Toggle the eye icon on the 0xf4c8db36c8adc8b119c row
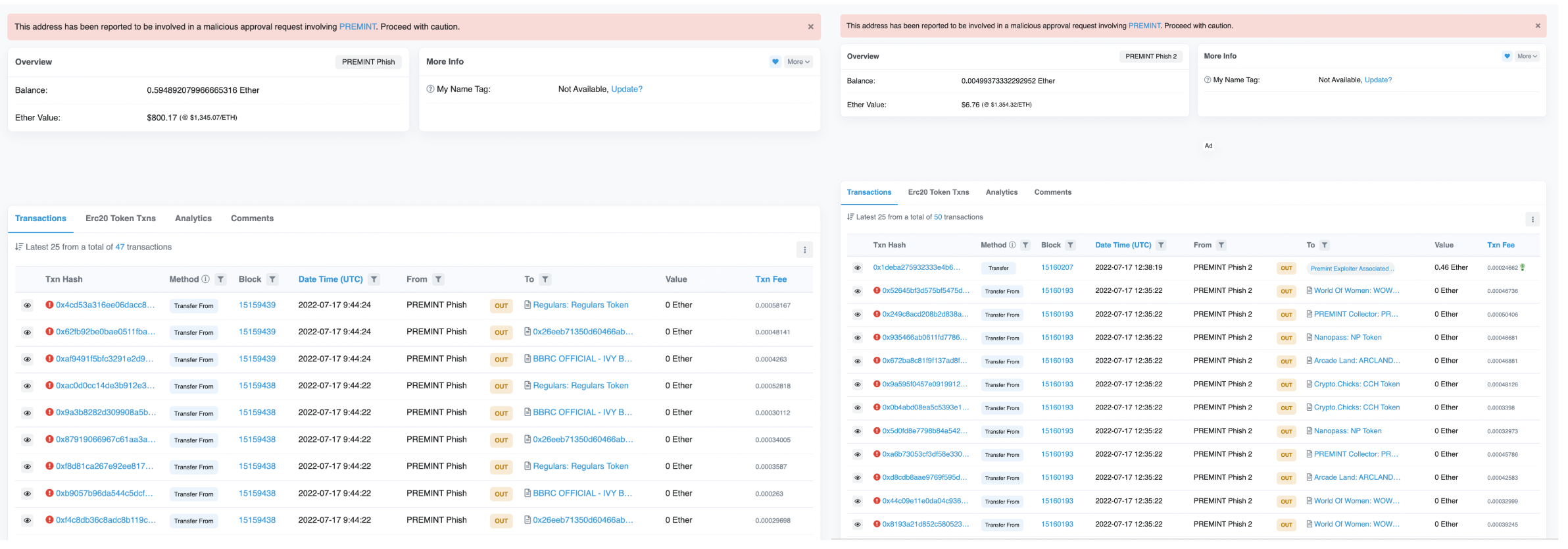 27,520
